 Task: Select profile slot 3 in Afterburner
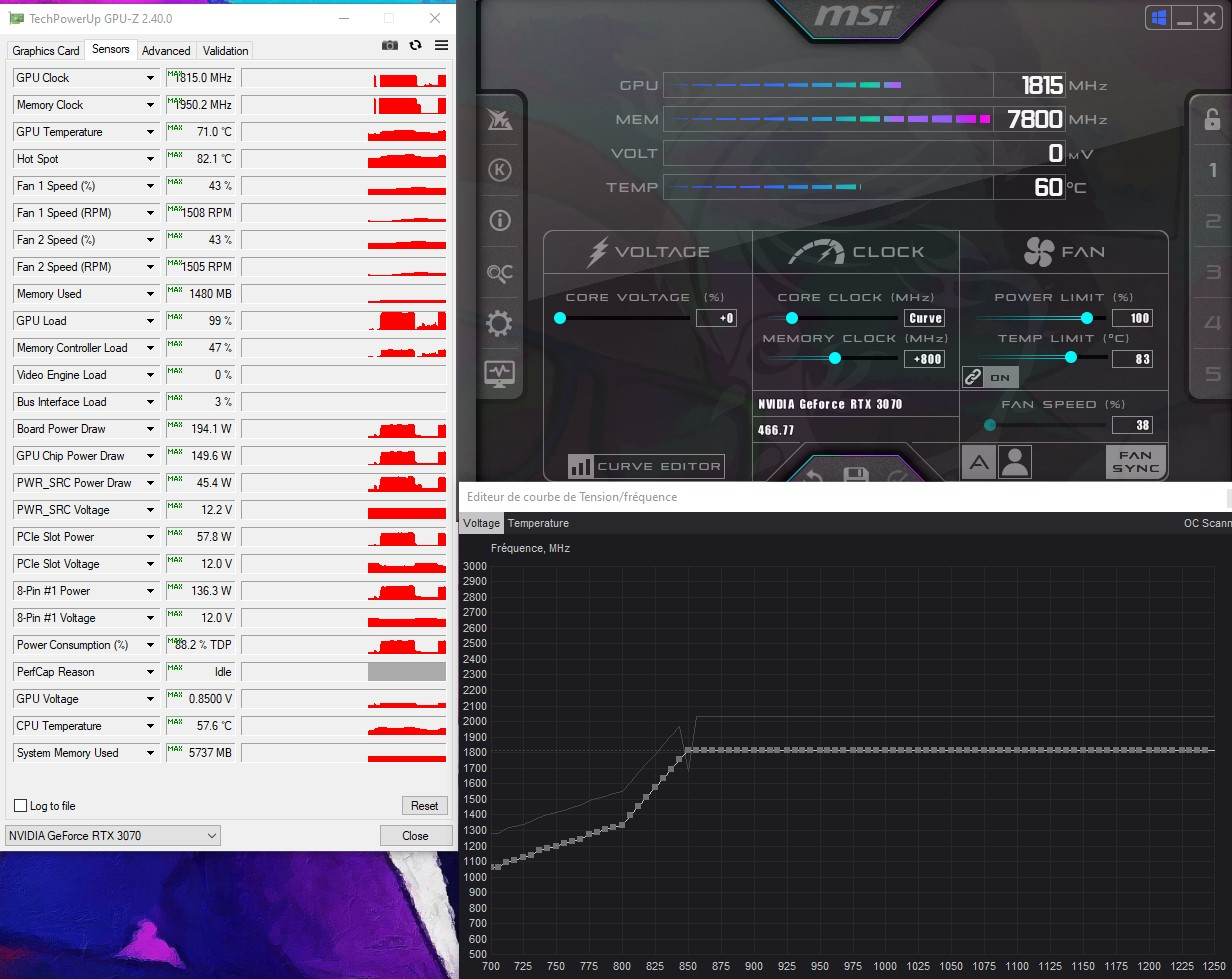(1213, 272)
